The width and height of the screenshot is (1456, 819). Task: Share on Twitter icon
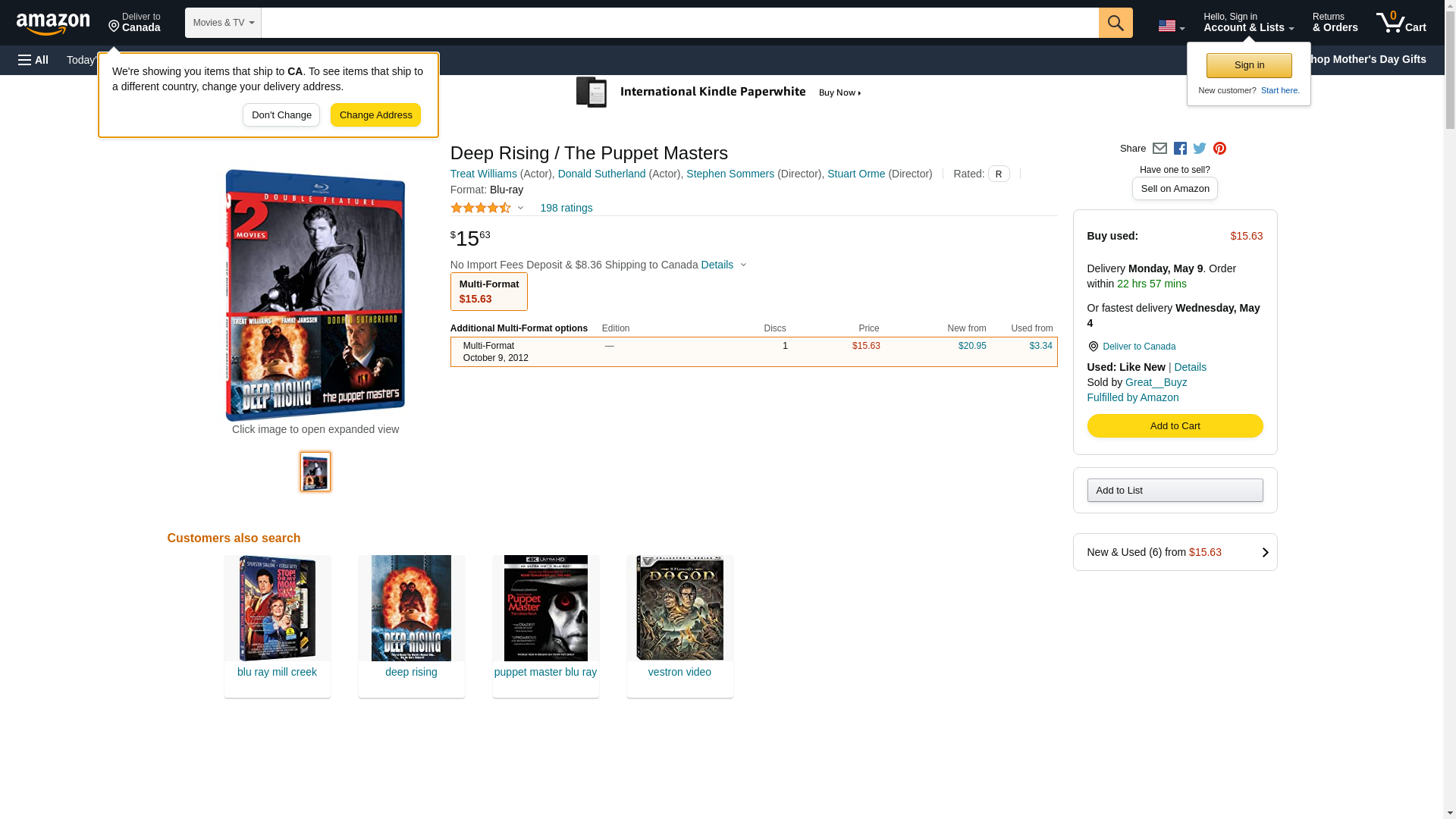pyautogui.click(x=1200, y=149)
